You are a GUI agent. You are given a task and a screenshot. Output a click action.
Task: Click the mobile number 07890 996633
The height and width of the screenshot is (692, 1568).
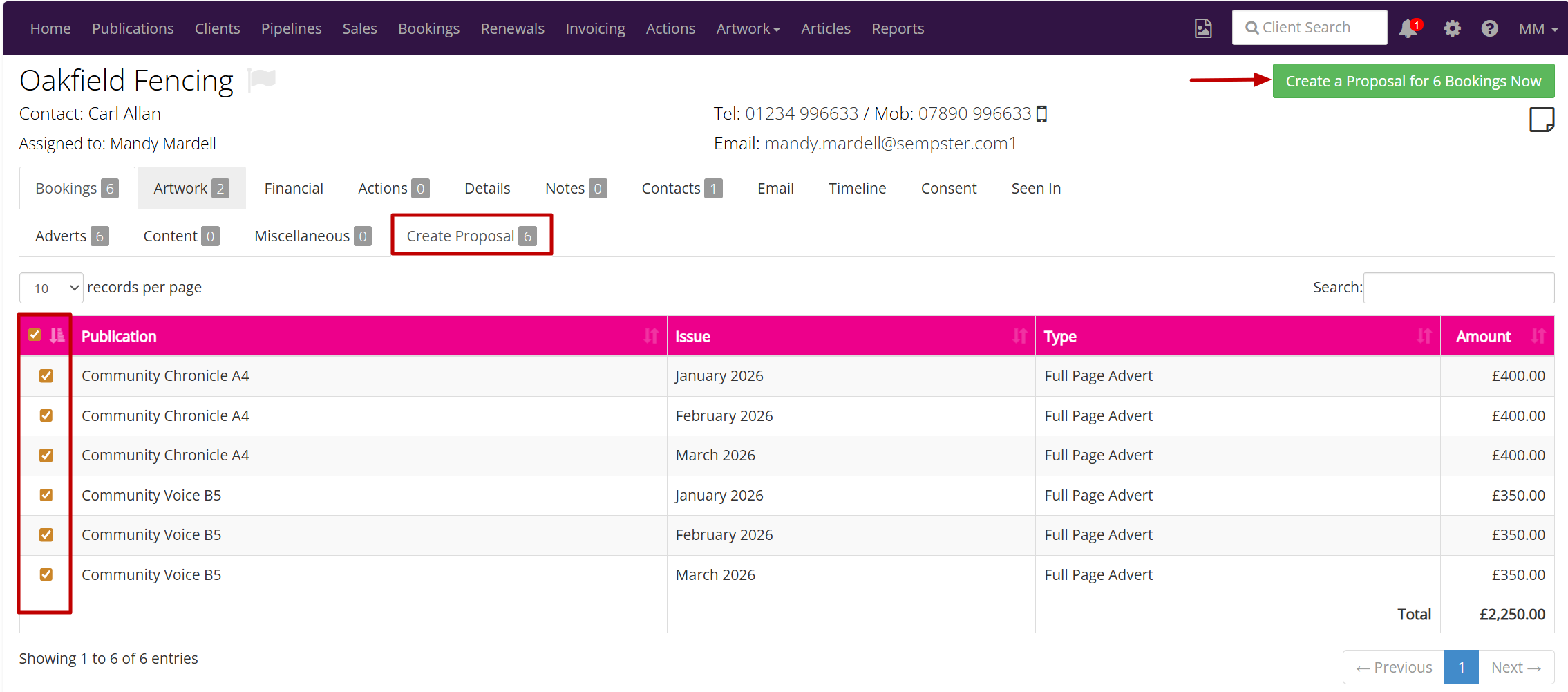click(x=974, y=113)
